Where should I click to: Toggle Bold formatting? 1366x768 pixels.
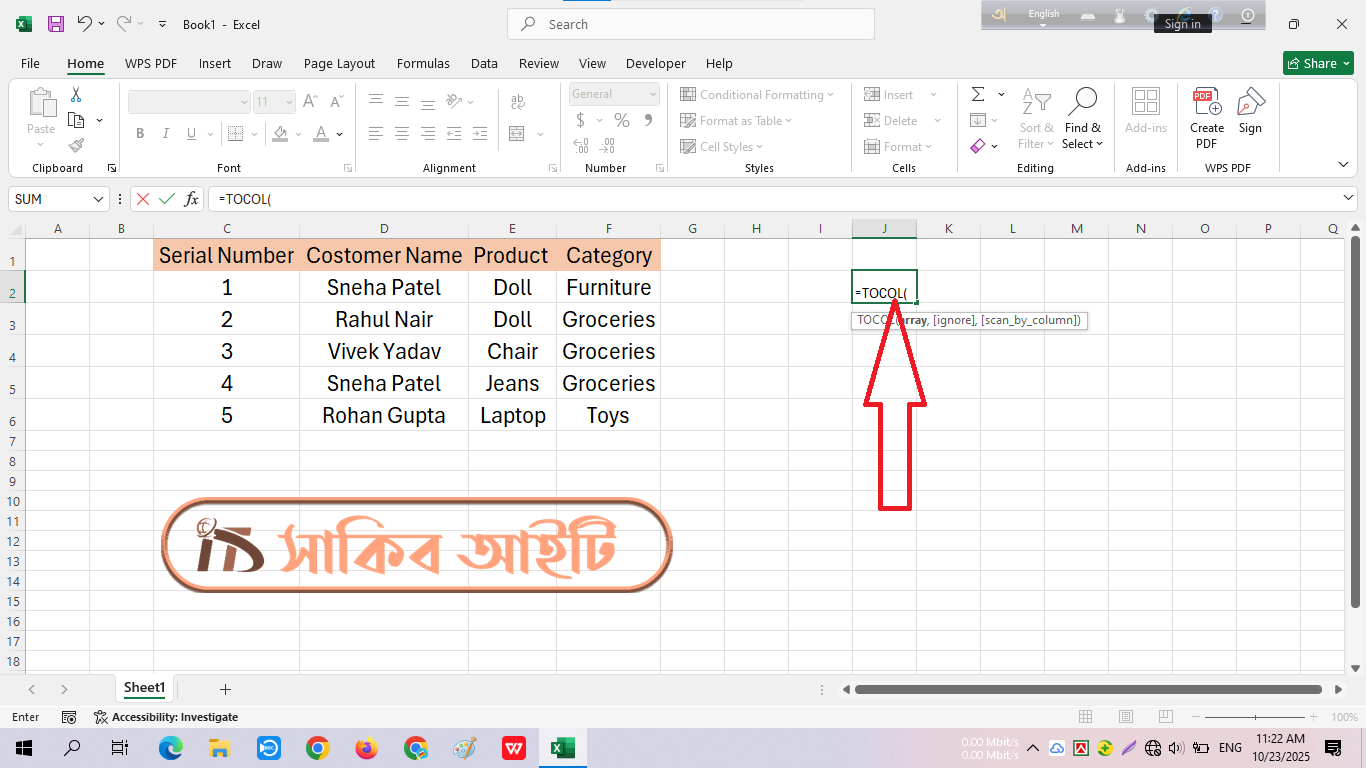[140, 134]
